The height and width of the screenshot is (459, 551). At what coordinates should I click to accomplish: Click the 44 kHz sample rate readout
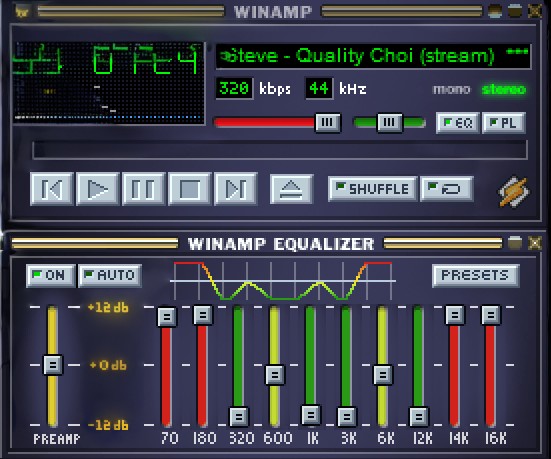click(x=319, y=88)
